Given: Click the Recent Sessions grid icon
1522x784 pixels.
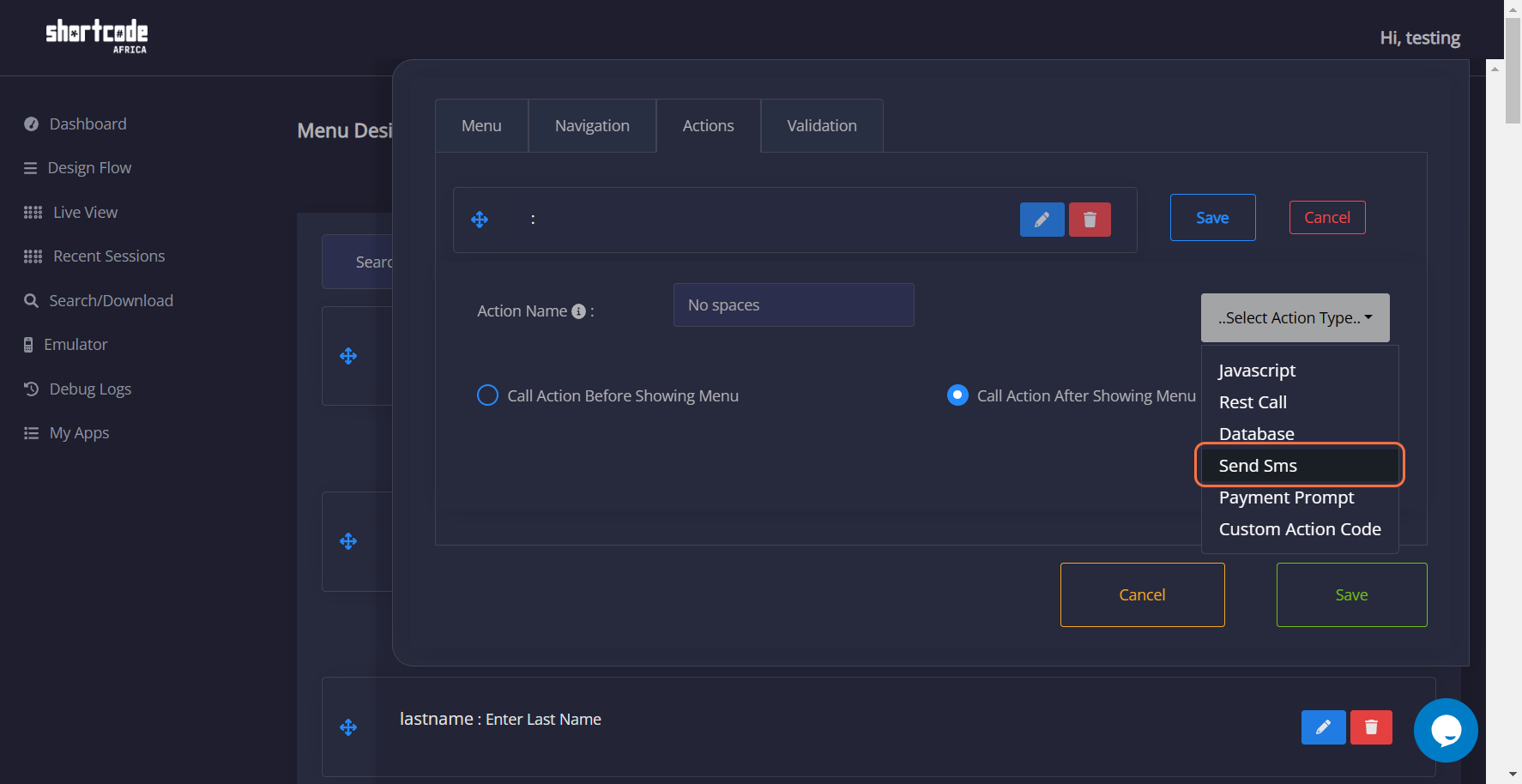Looking at the screenshot, I should pyautogui.click(x=33, y=256).
